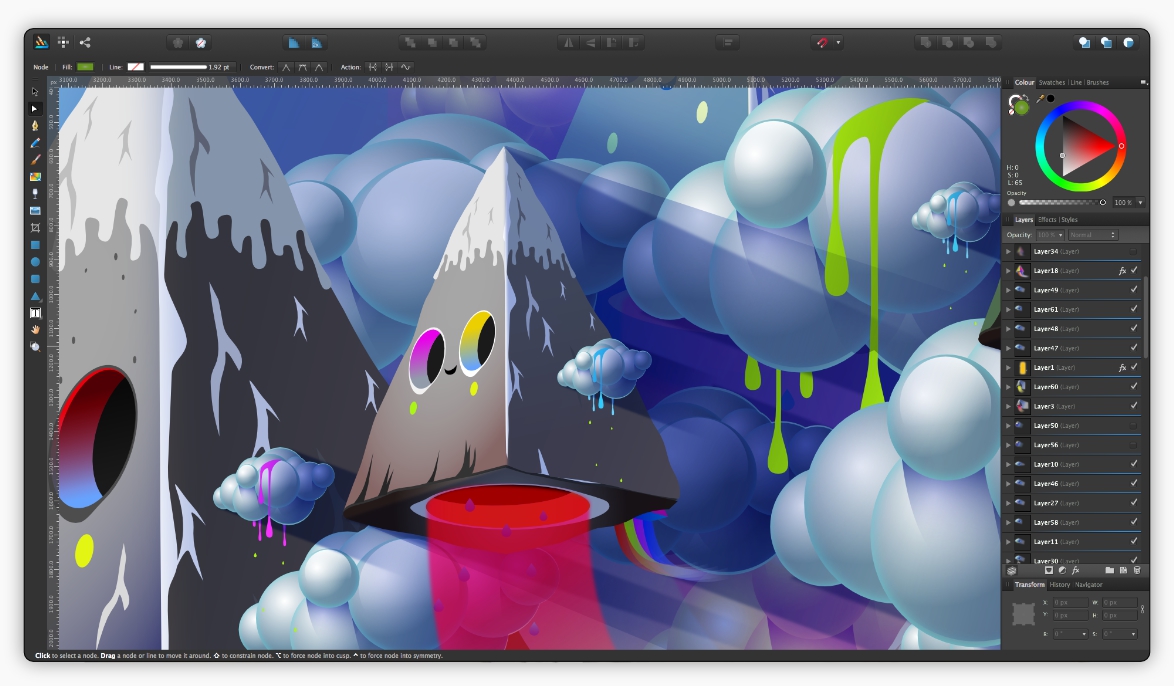
Task: Activate the Hand pan tool
Action: (x=35, y=329)
